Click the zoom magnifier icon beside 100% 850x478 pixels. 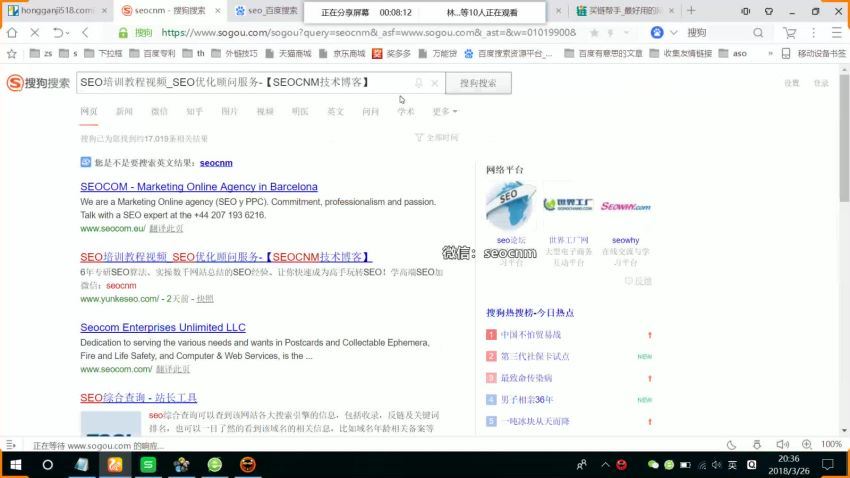click(x=807, y=444)
